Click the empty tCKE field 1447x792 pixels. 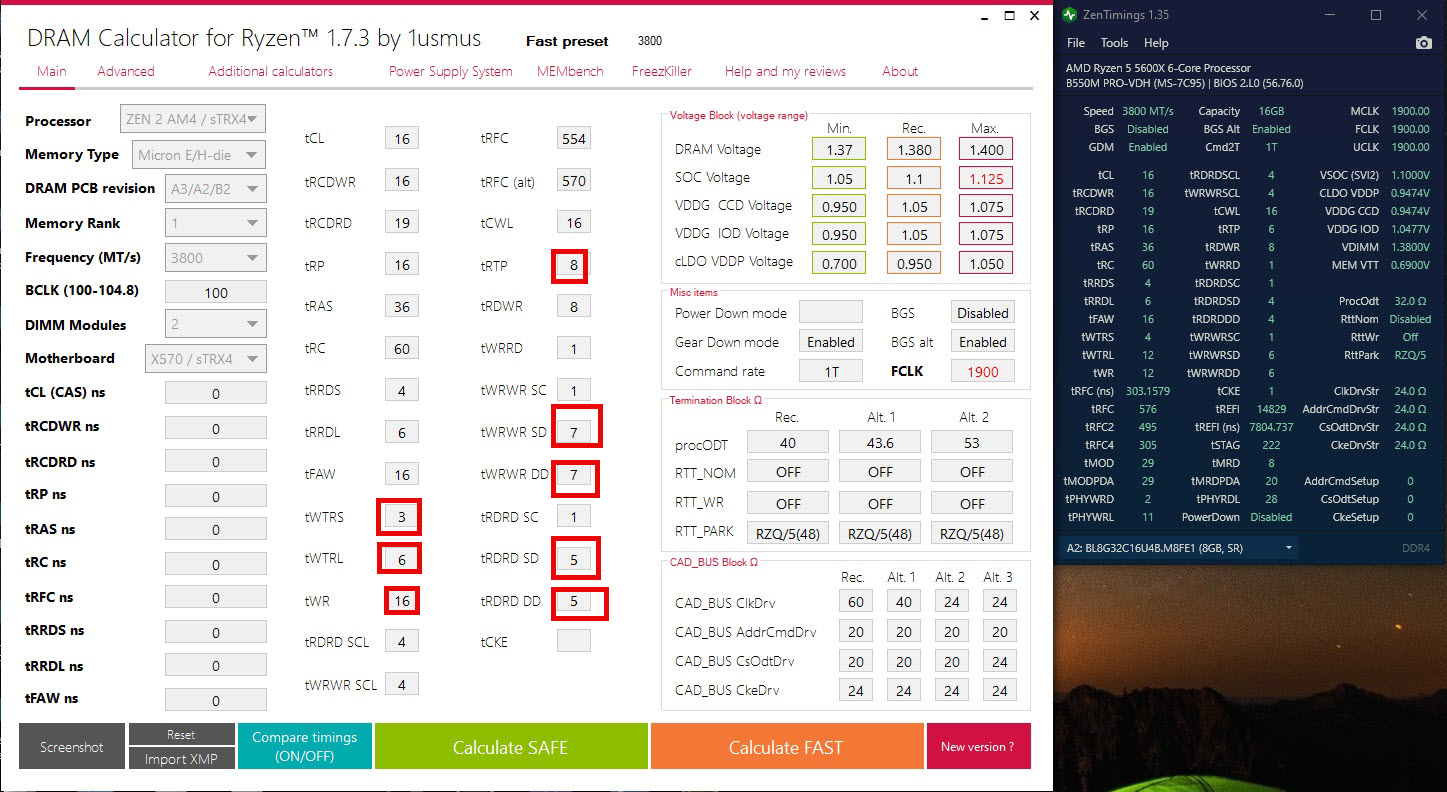pos(573,641)
